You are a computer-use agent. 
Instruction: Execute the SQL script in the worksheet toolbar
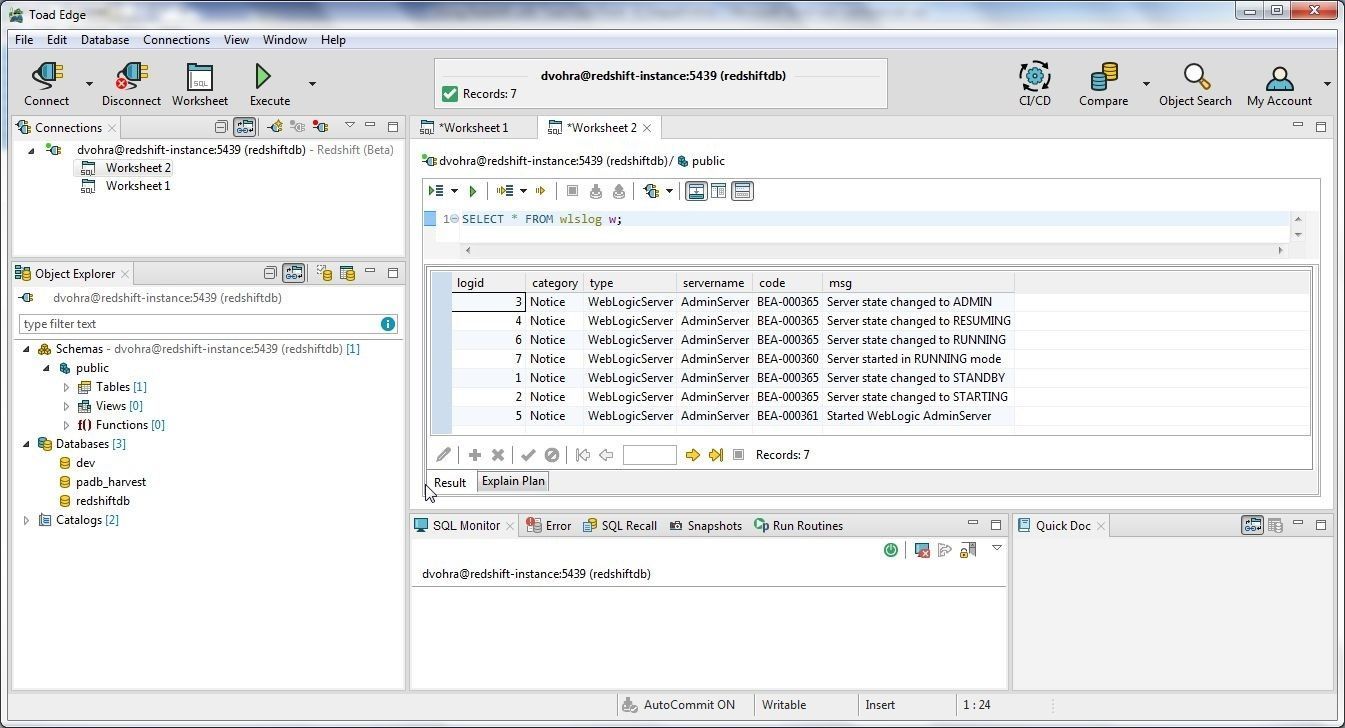point(436,191)
